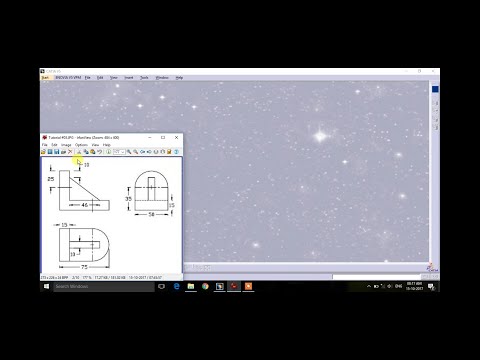Click the Last image page icon in IrfanView toolbar
480x360 pixels.
click(162, 152)
